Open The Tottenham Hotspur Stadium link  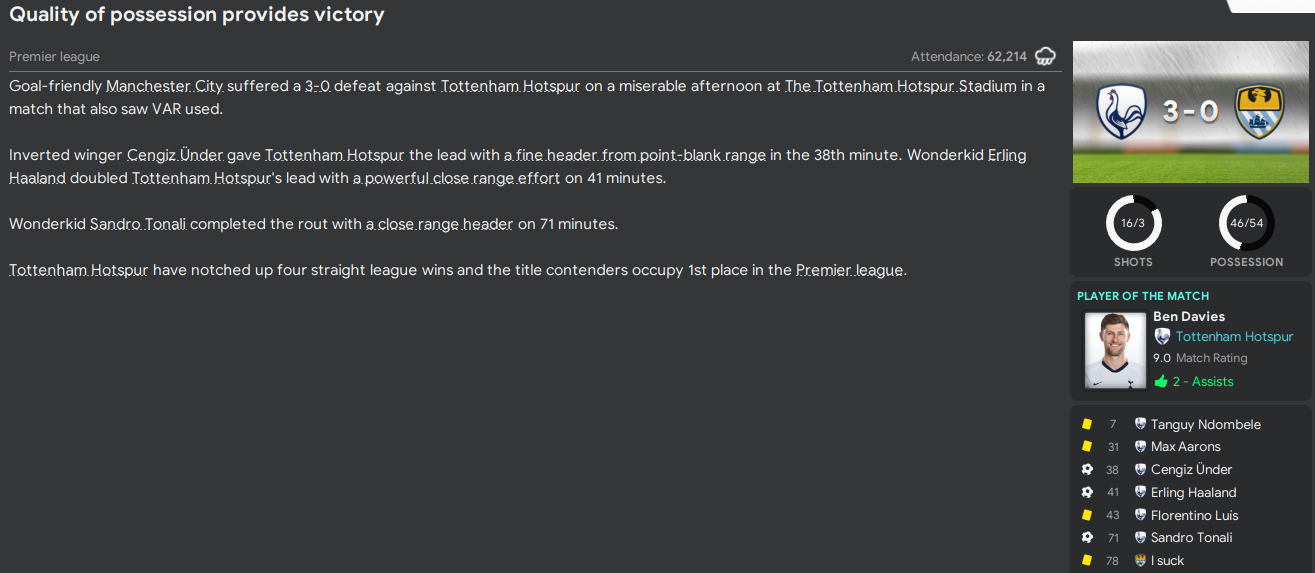(x=900, y=86)
